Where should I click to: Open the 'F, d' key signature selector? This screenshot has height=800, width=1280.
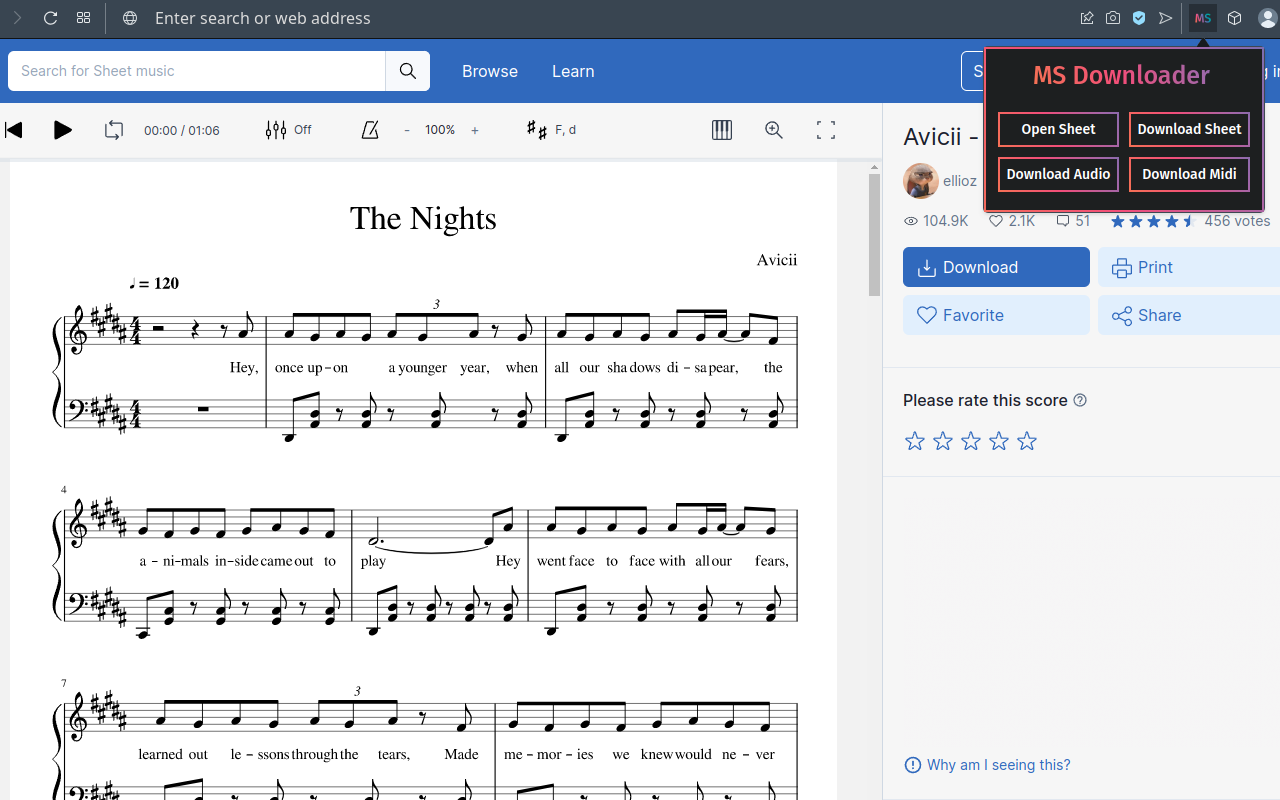550,130
